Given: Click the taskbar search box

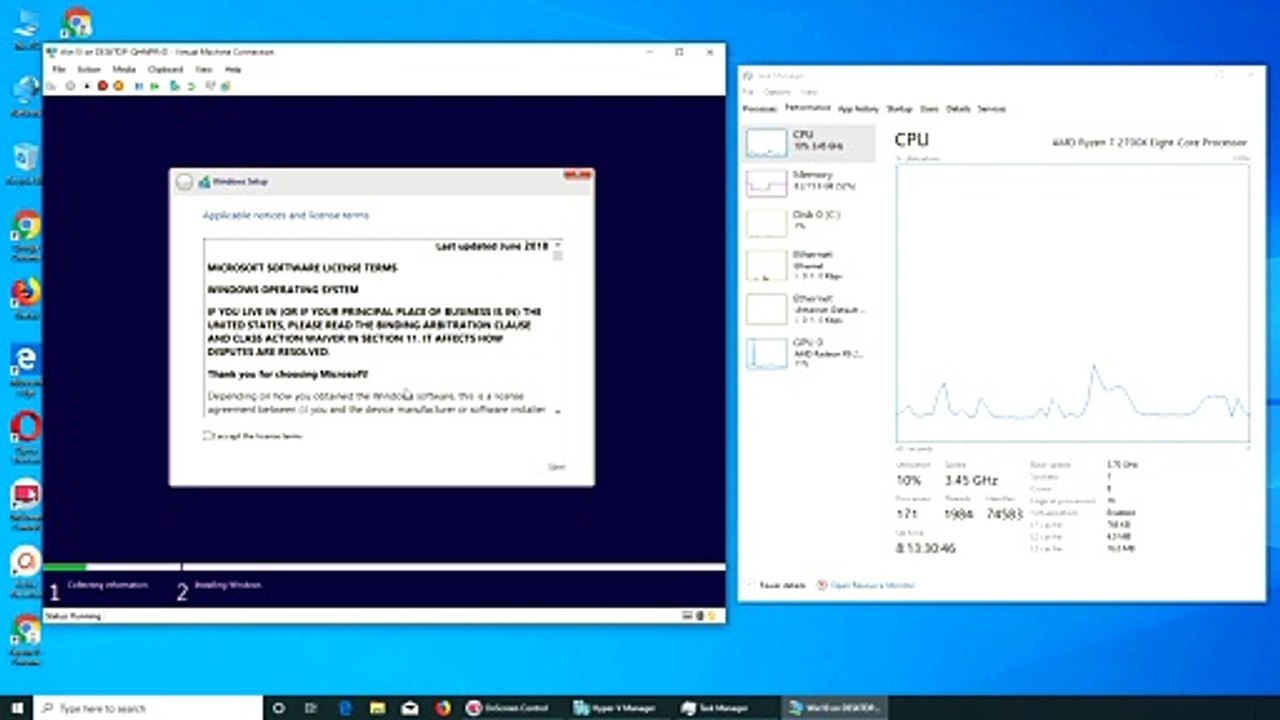Looking at the screenshot, I should [x=148, y=707].
